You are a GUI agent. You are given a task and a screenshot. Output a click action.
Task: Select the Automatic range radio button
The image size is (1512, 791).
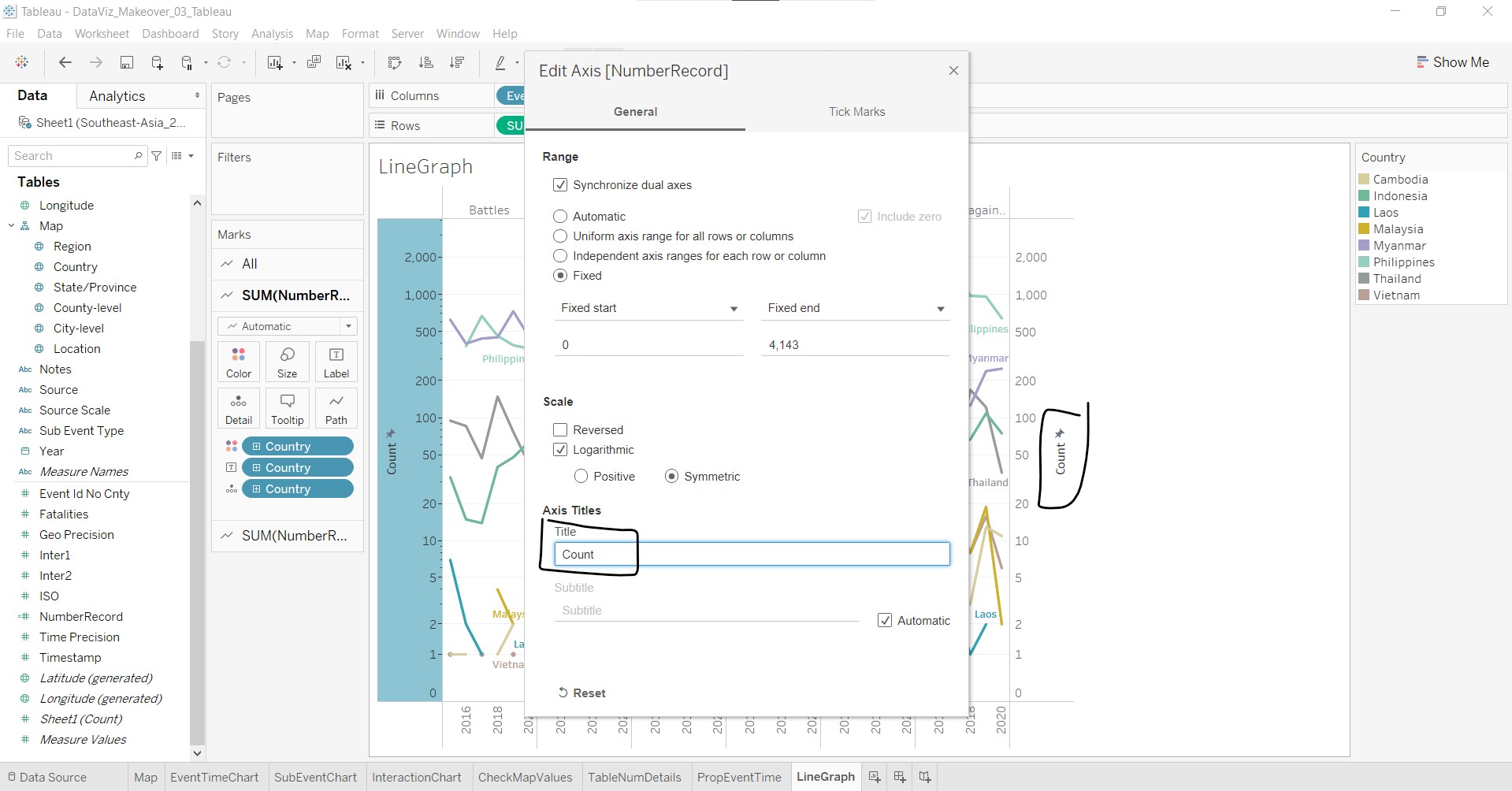click(x=560, y=217)
